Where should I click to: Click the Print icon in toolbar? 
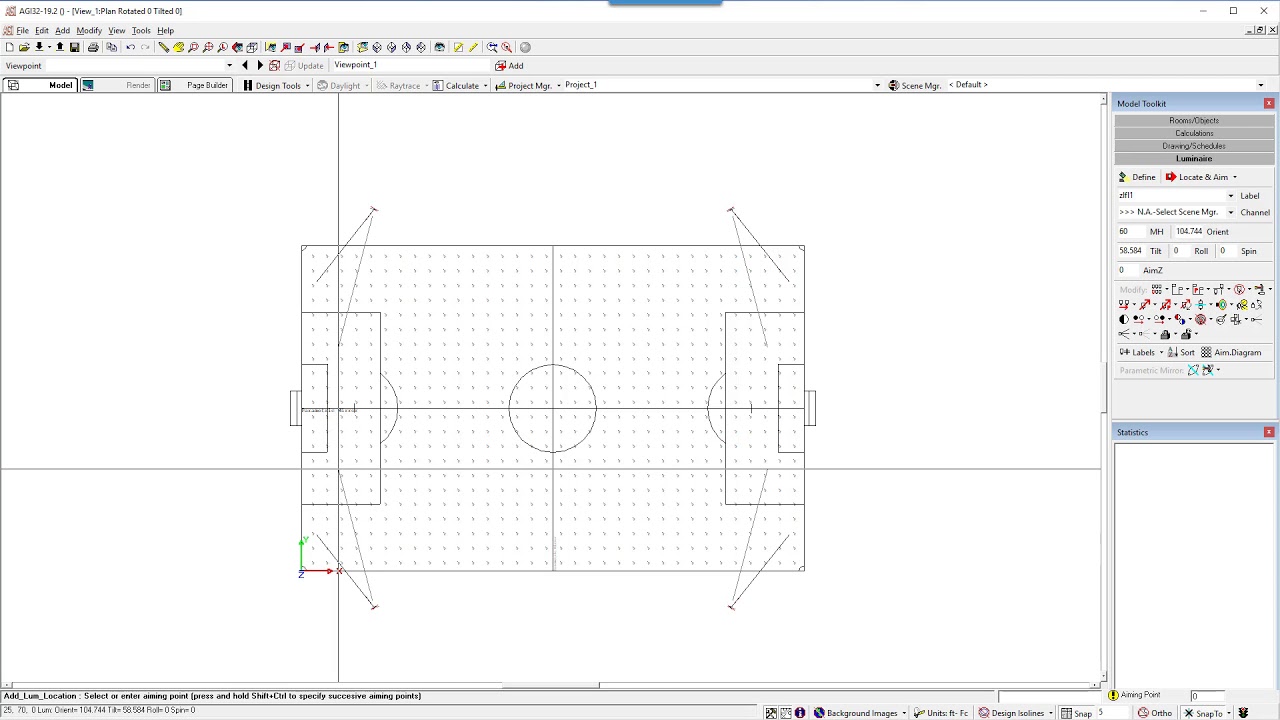[x=93, y=47]
